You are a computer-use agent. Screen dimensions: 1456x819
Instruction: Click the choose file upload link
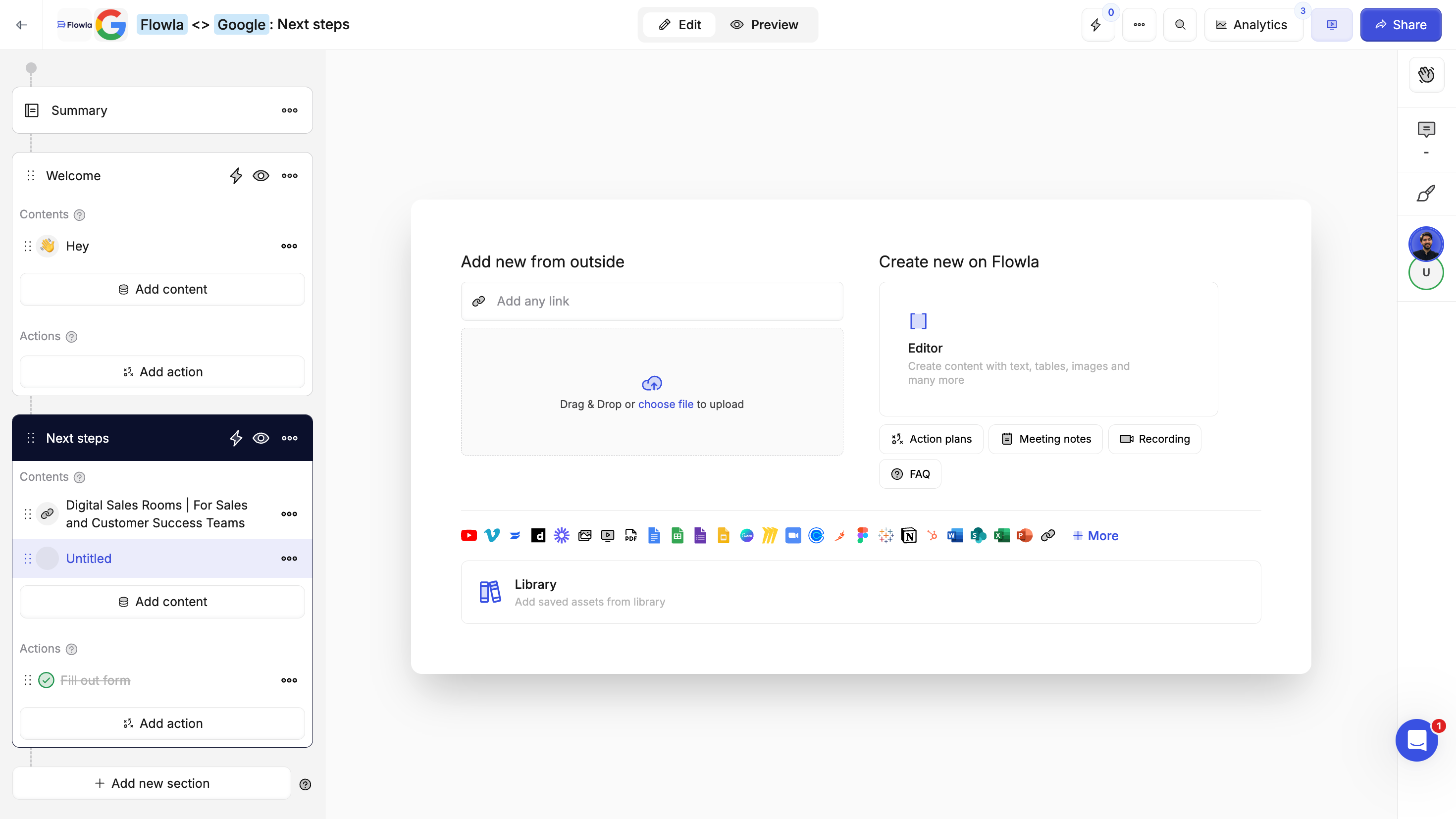(665, 404)
